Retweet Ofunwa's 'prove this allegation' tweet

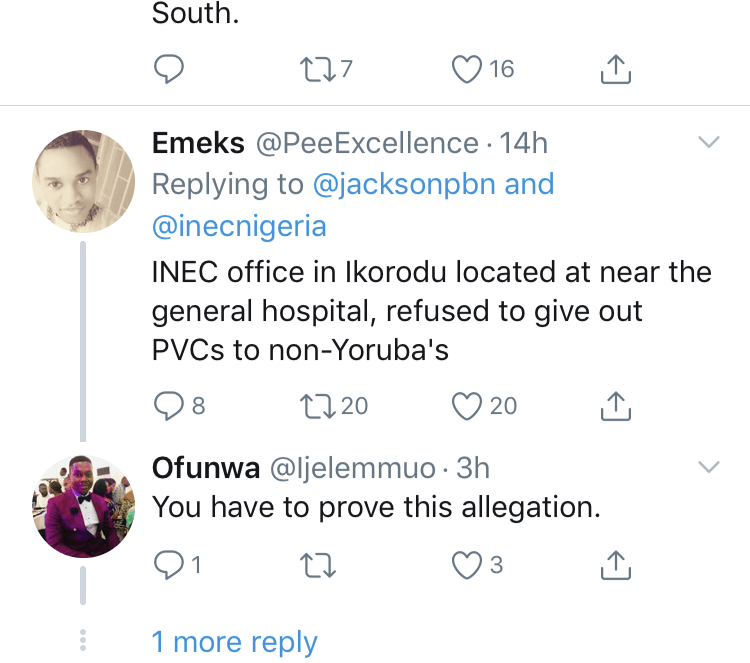[x=317, y=565]
